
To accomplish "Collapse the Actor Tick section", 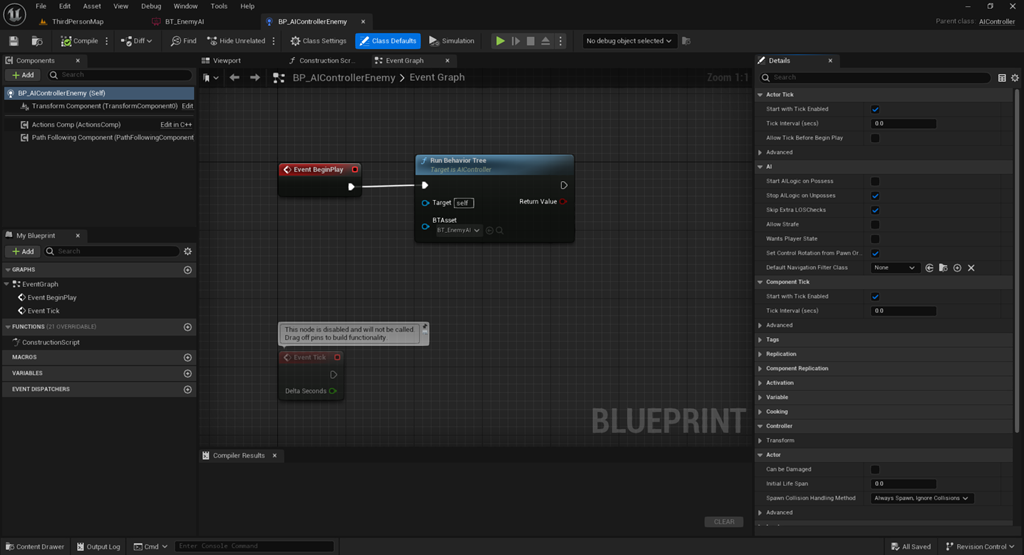I will point(760,95).
